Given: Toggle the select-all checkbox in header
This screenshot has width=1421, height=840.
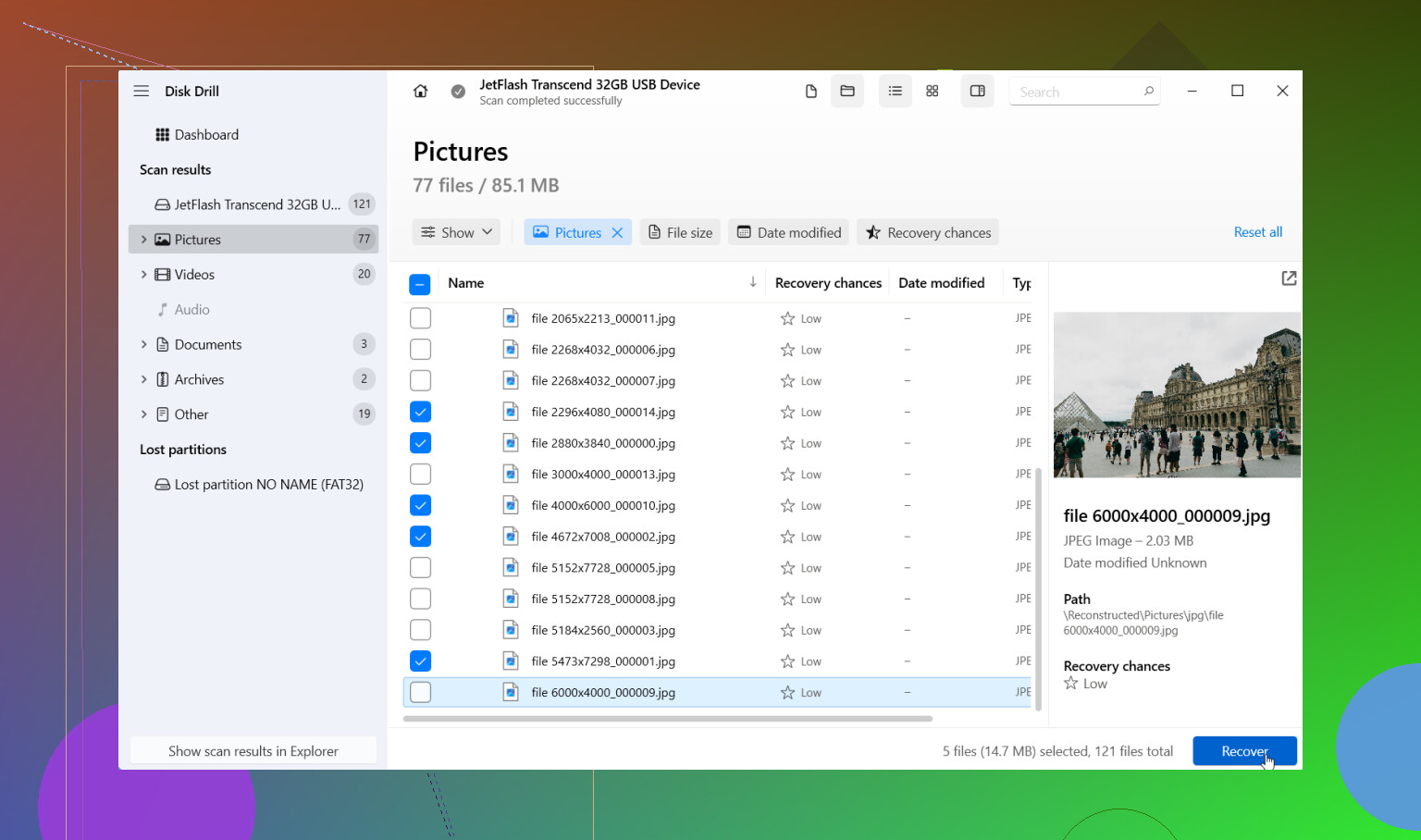Looking at the screenshot, I should [x=420, y=284].
